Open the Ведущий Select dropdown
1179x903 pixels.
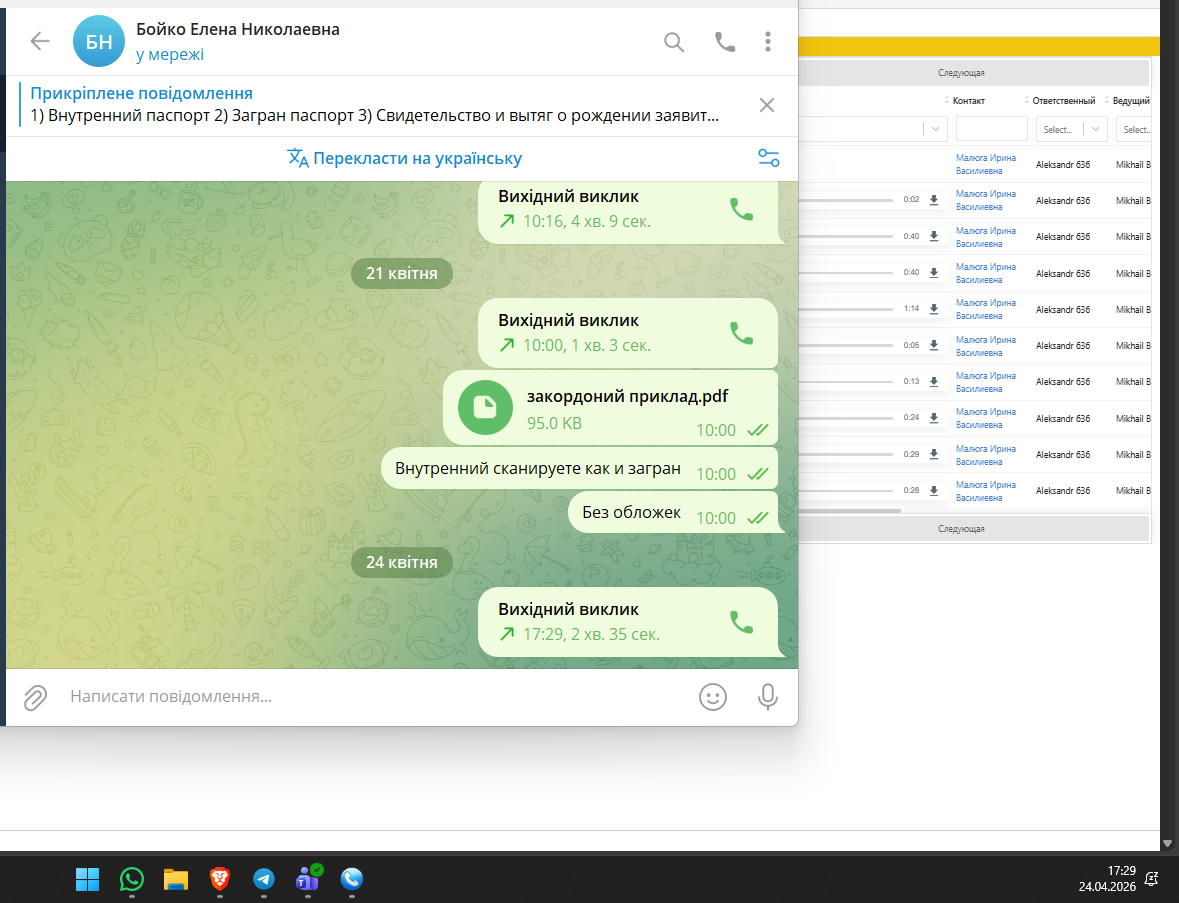[x=1133, y=129]
